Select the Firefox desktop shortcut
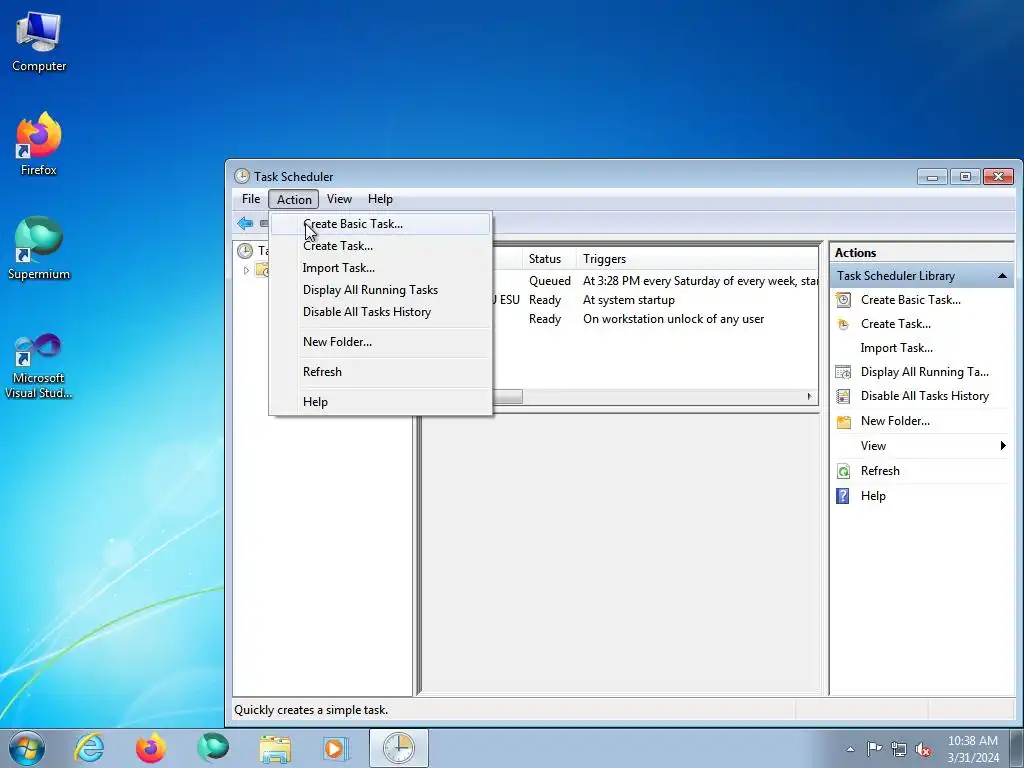The width and height of the screenshot is (1024, 768). 39,144
